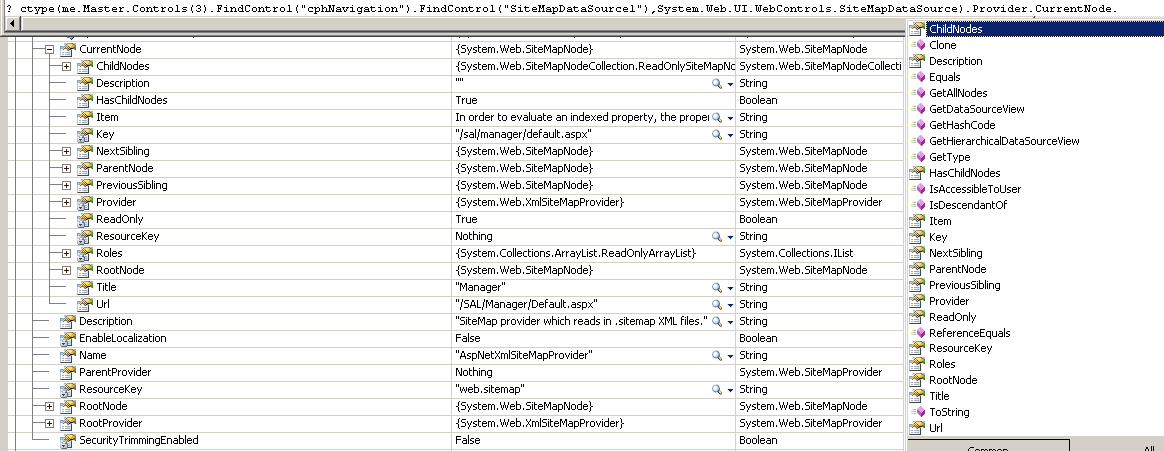1164x451 pixels.
Task: Click the magnifier next to "AspNetXmlSiteMapProvider"
Action: click(x=716, y=355)
